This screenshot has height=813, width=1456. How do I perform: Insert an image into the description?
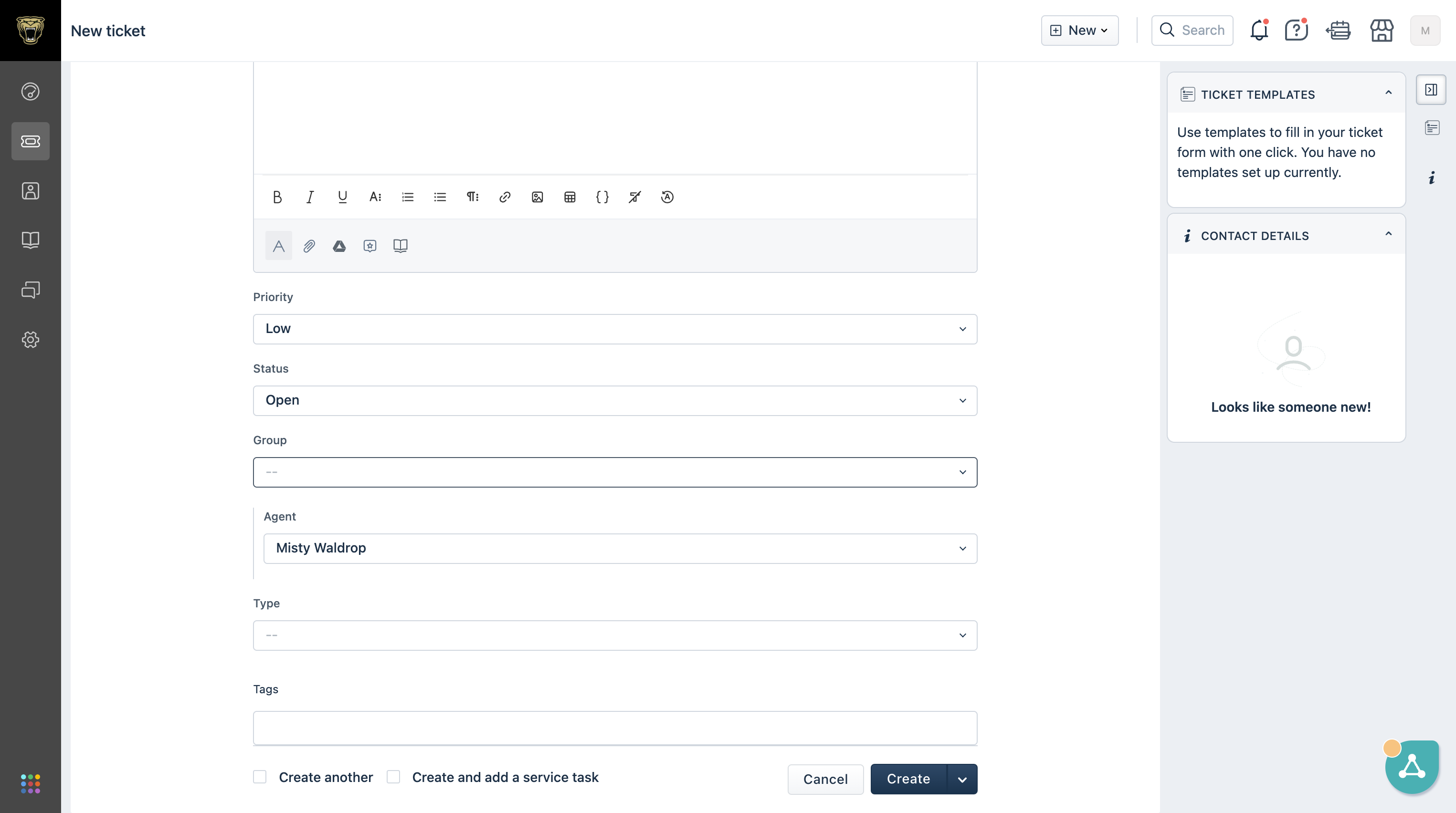click(538, 197)
